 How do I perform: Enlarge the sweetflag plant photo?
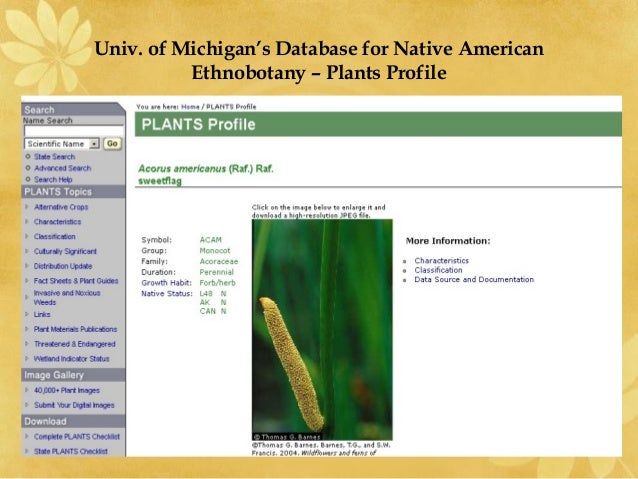click(x=322, y=330)
